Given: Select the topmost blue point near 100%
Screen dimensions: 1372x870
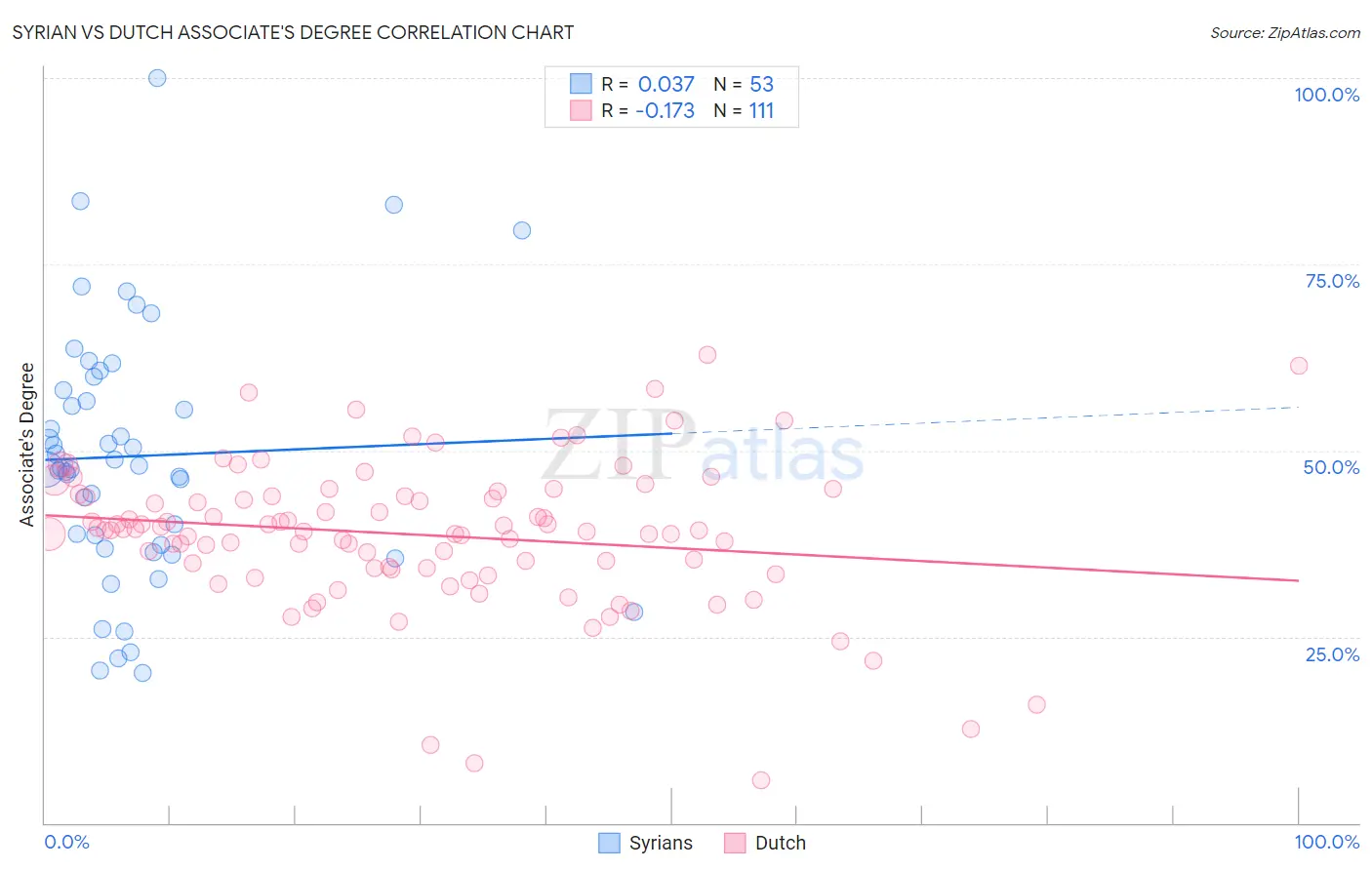Looking at the screenshot, I should 157,78.
